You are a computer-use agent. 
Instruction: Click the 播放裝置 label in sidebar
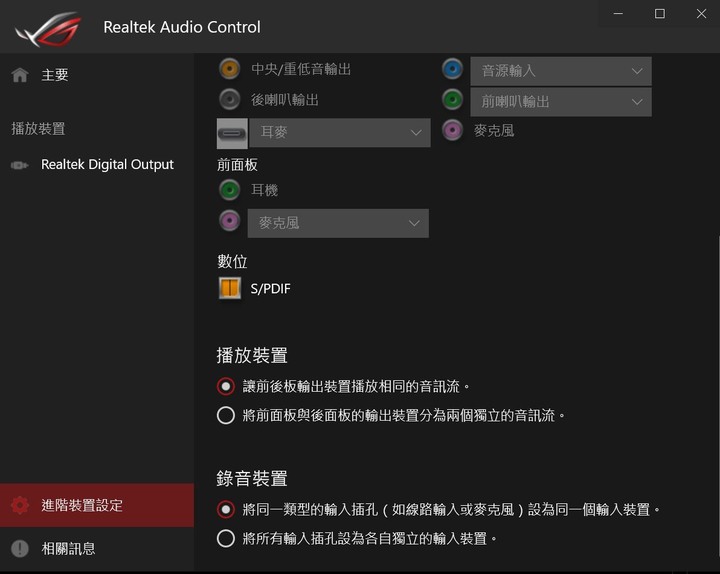(x=38, y=129)
